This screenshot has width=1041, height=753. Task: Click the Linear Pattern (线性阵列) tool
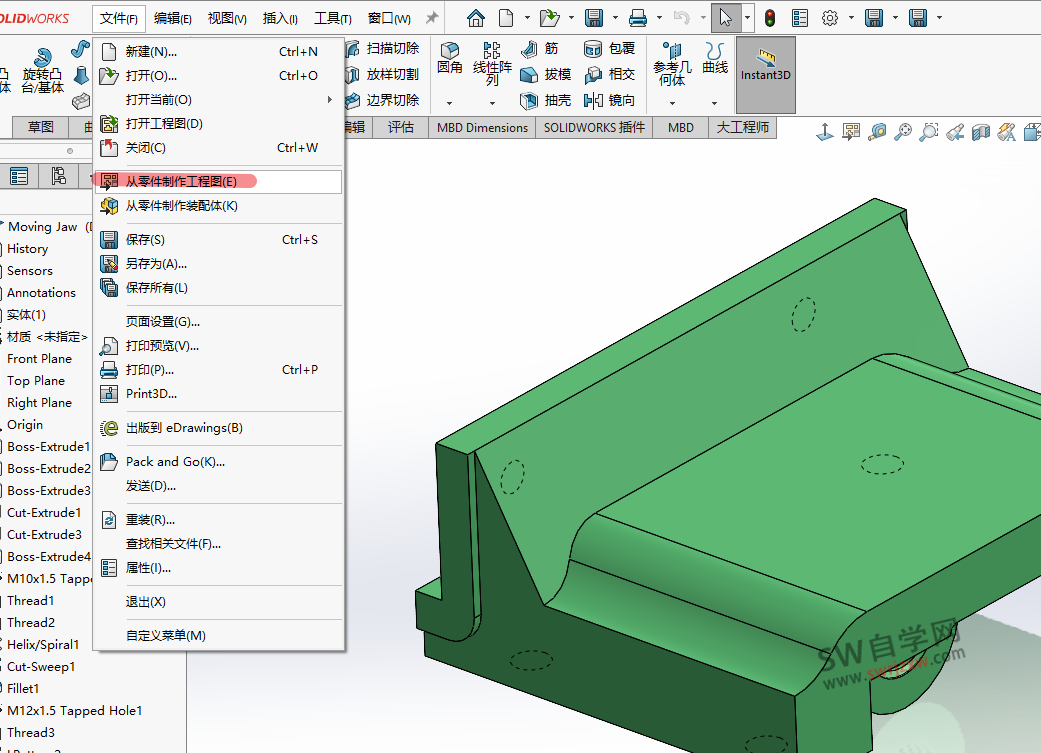coord(492,63)
